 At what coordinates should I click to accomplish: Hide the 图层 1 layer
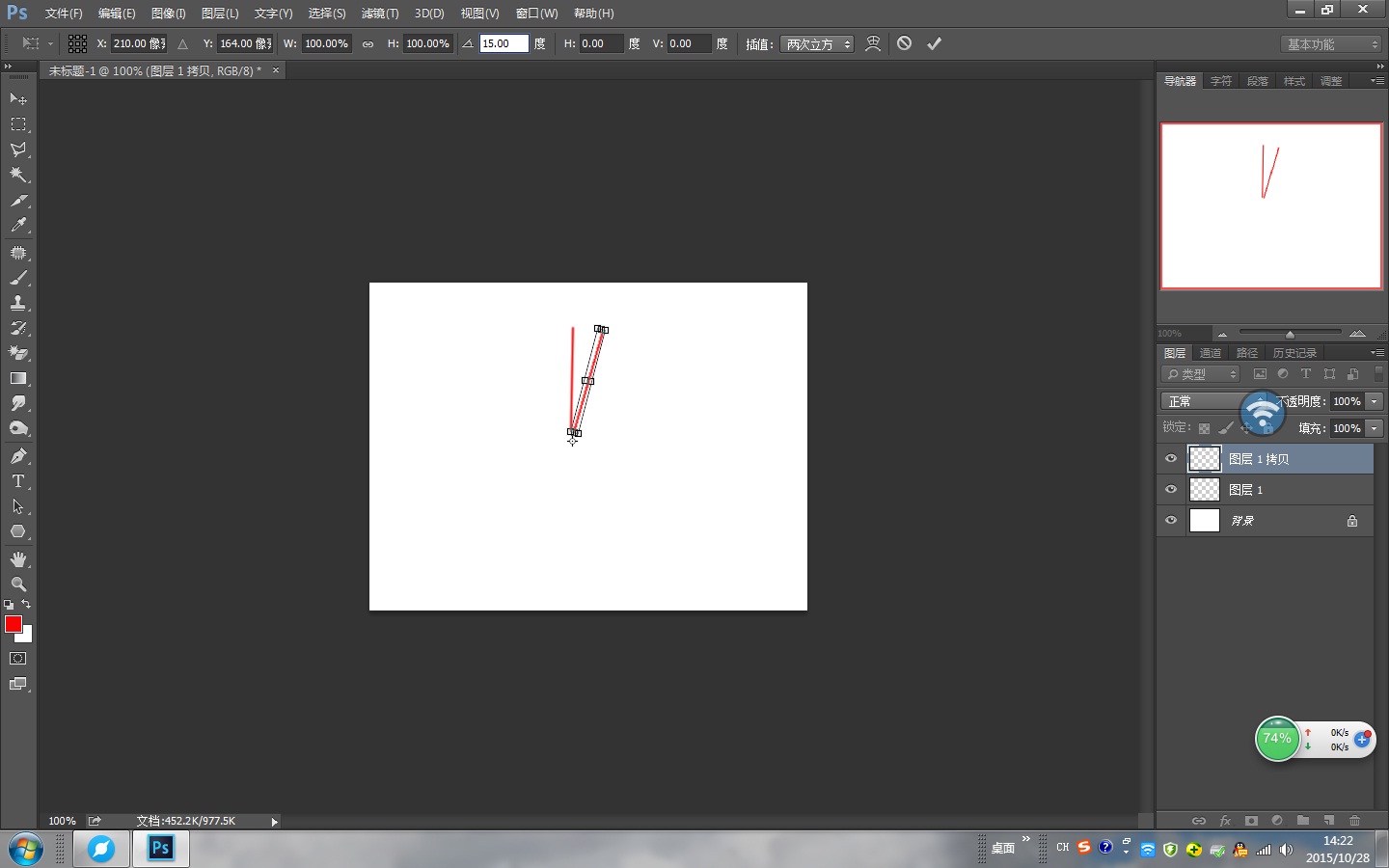click(x=1171, y=490)
